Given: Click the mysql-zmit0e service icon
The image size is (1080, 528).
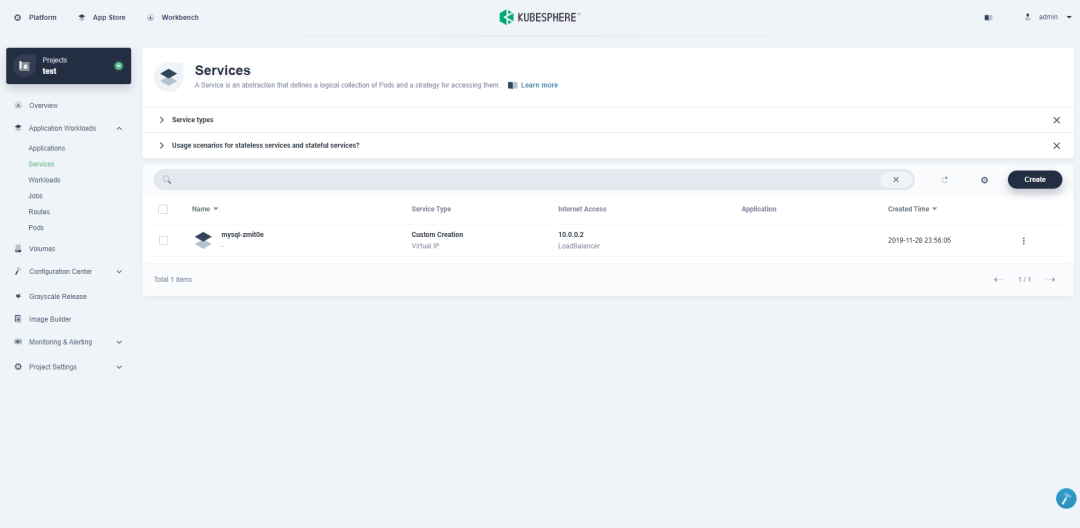Looking at the screenshot, I should (203, 240).
